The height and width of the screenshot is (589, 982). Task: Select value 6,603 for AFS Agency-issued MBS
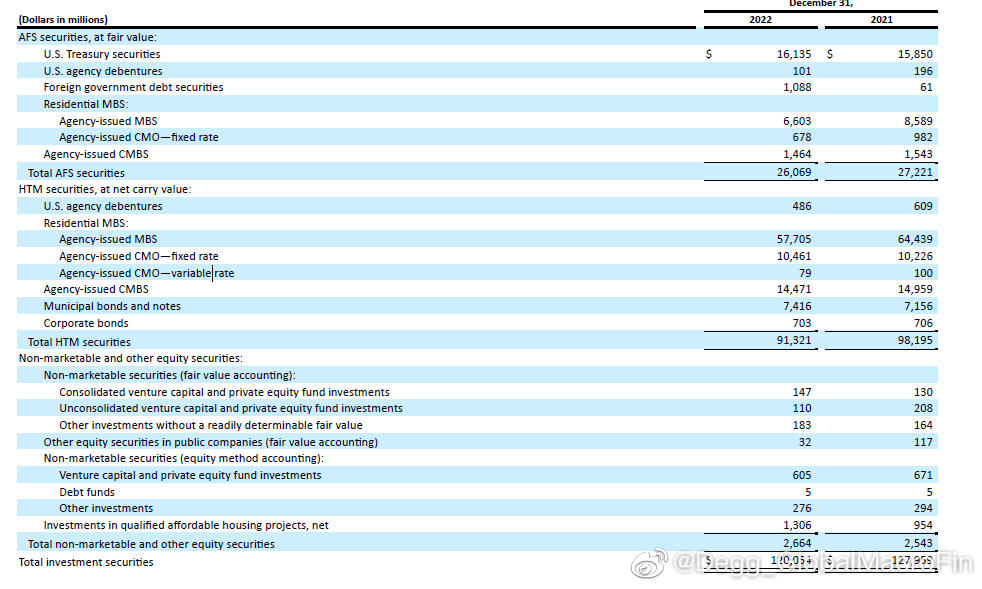pyautogui.click(x=797, y=121)
